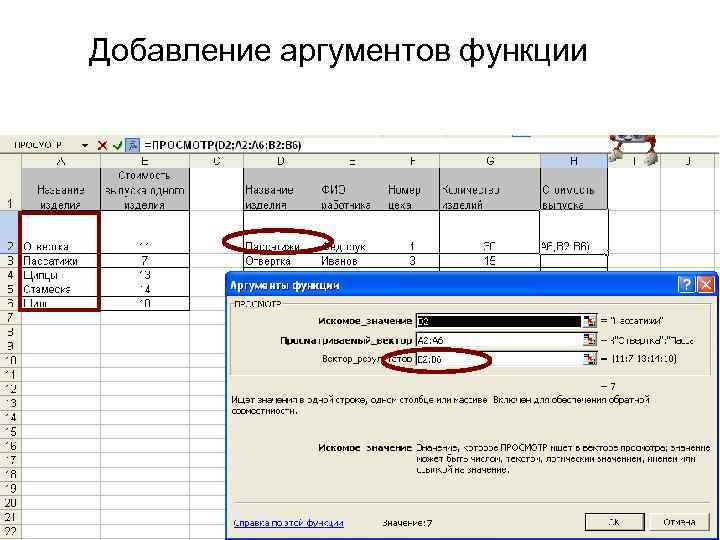Select cell with value 15 in column G
The width and height of the screenshot is (720, 540).
click(x=490, y=261)
